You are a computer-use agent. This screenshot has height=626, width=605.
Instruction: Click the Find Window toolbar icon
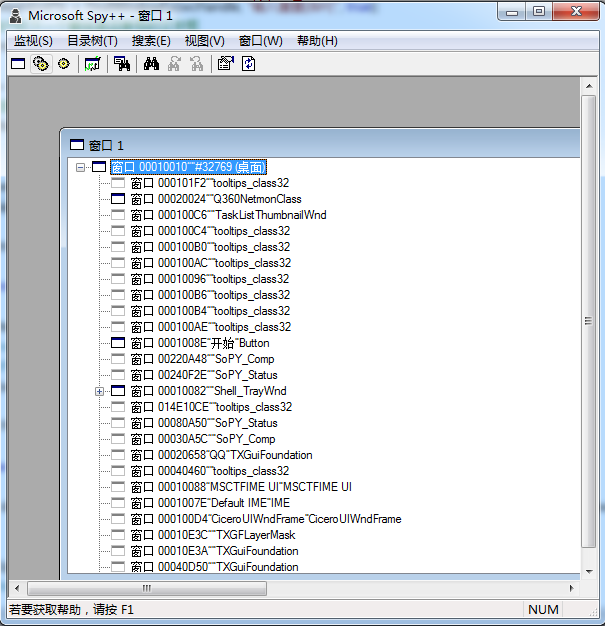pos(122,64)
